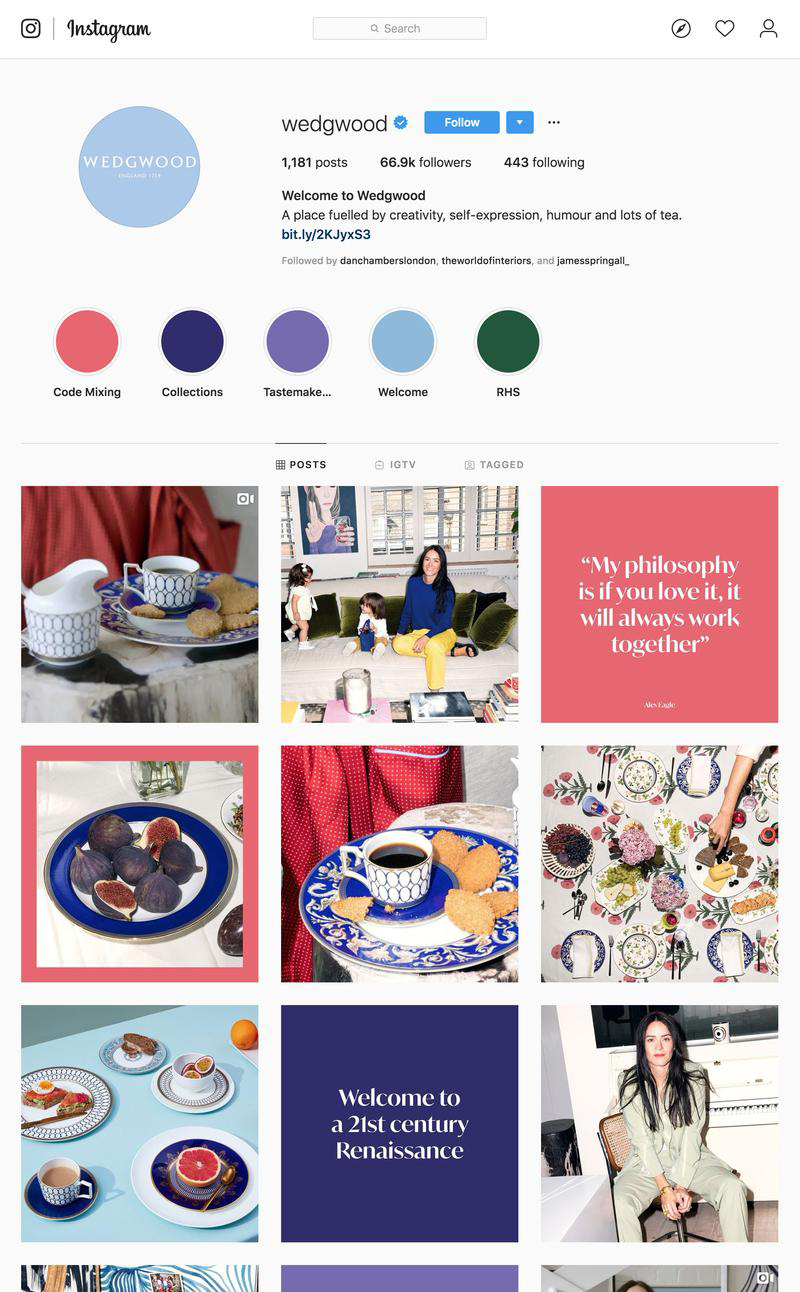Click the blue verified badge next to wedgwood

[401, 122]
